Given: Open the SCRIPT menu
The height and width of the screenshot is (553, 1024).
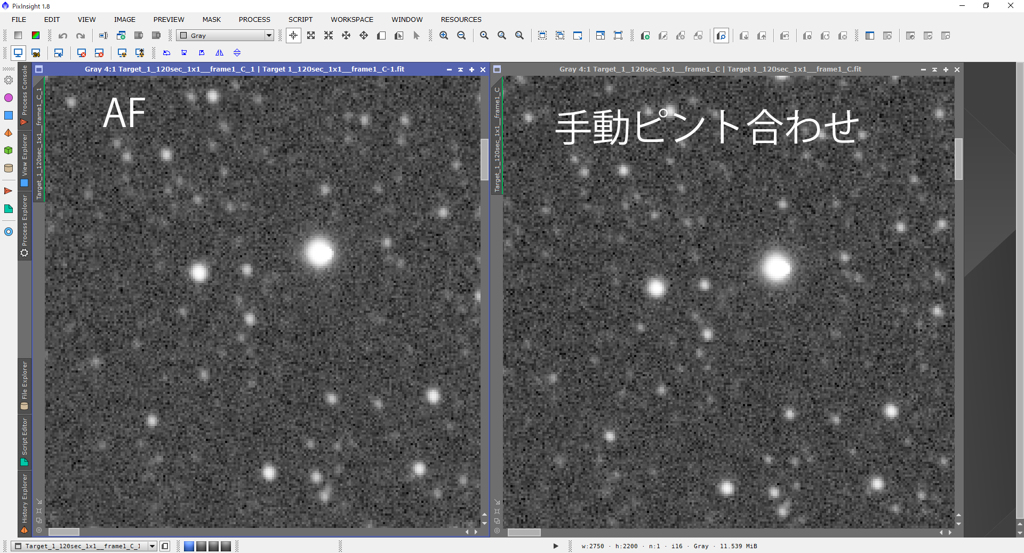Looking at the screenshot, I should click(x=300, y=20).
